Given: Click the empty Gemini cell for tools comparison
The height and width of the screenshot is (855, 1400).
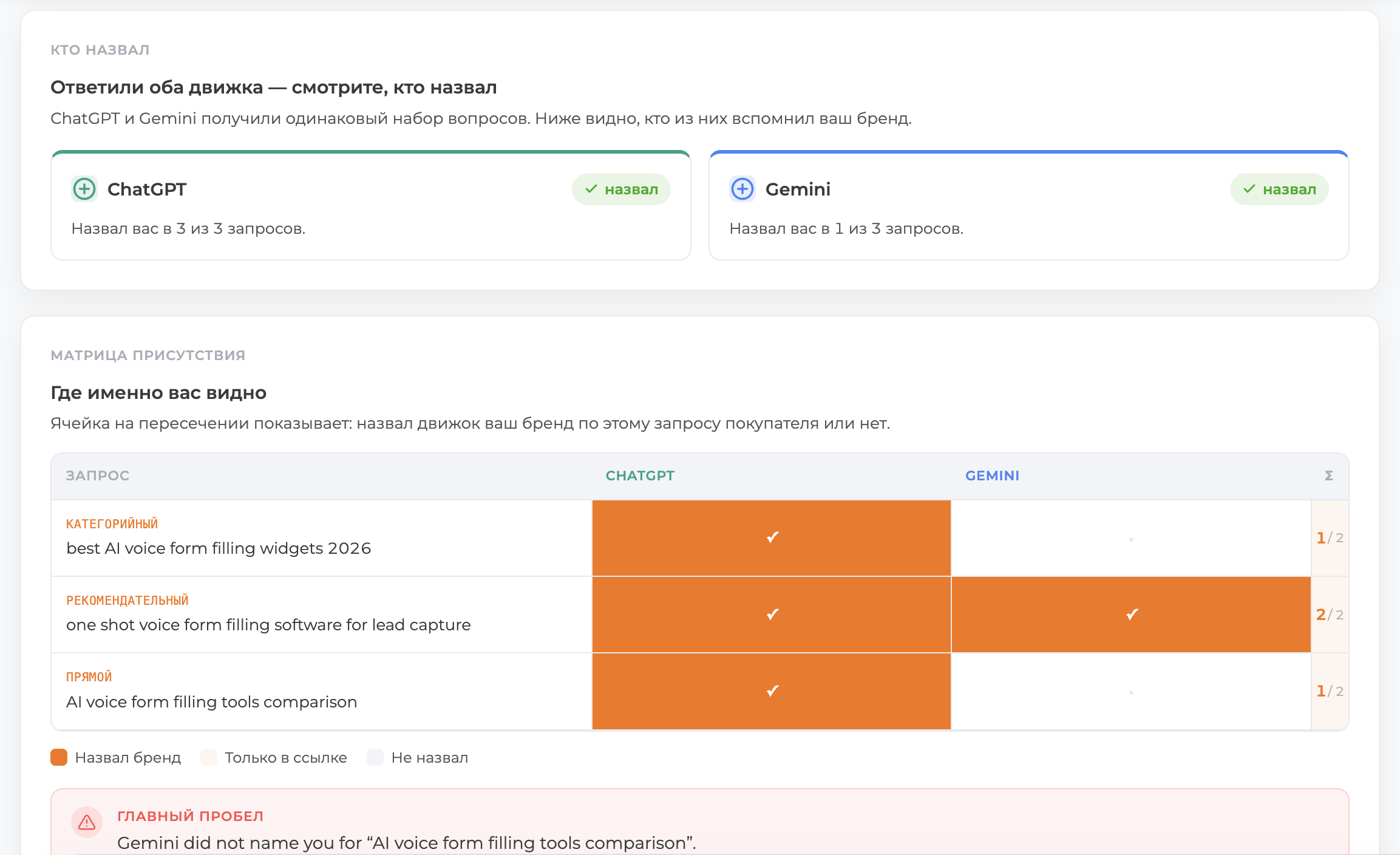Looking at the screenshot, I should pos(1131,692).
